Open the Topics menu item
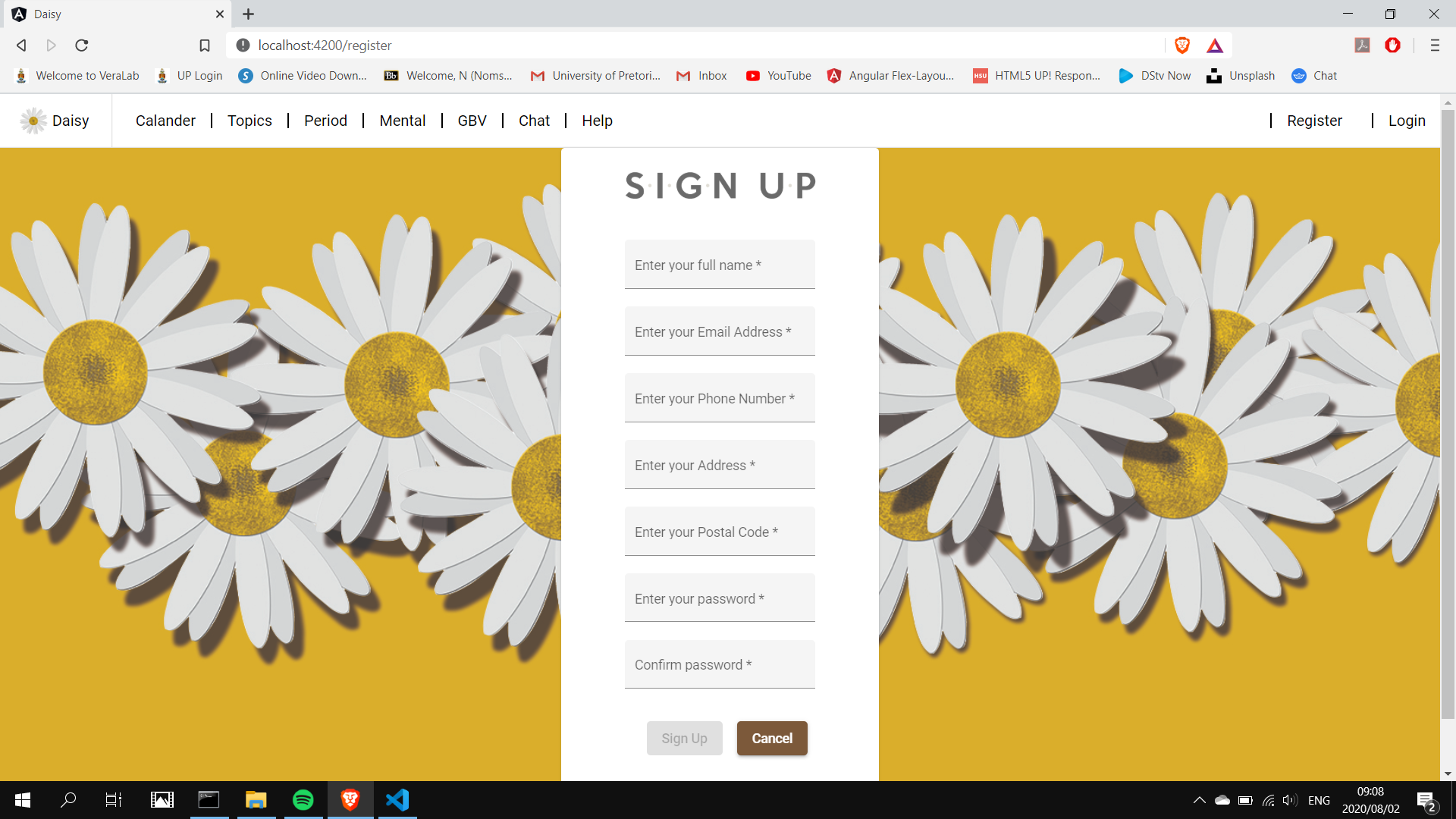The height and width of the screenshot is (819, 1456). 249,121
